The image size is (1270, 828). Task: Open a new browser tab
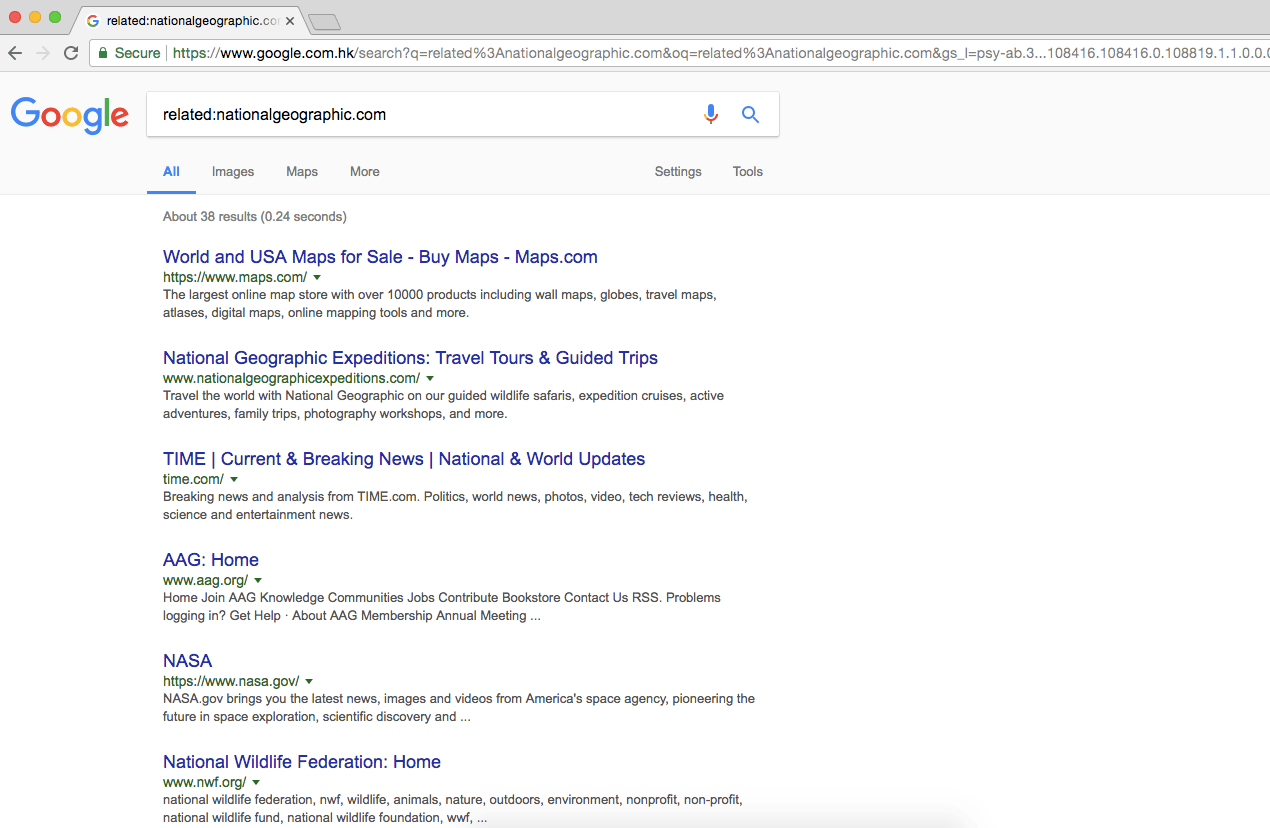point(324,22)
